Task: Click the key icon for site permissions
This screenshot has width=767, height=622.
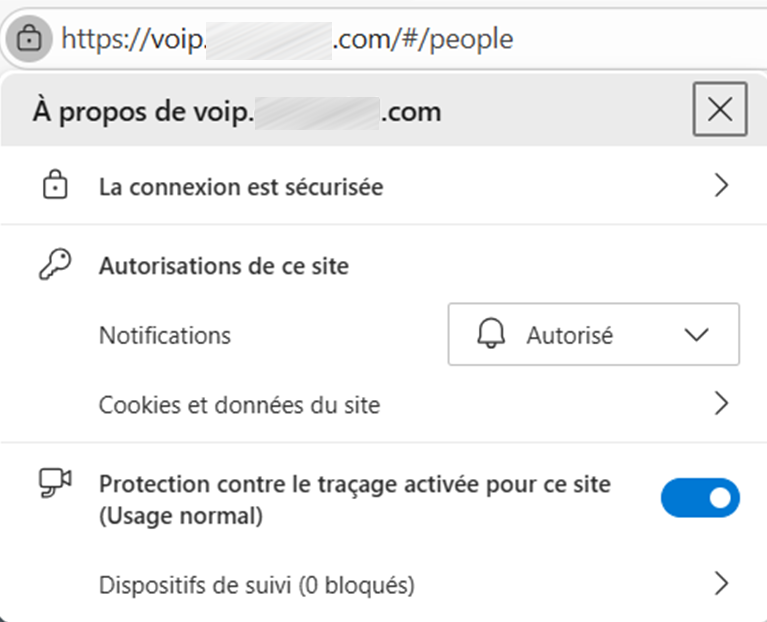Action: pyautogui.click(x=54, y=264)
